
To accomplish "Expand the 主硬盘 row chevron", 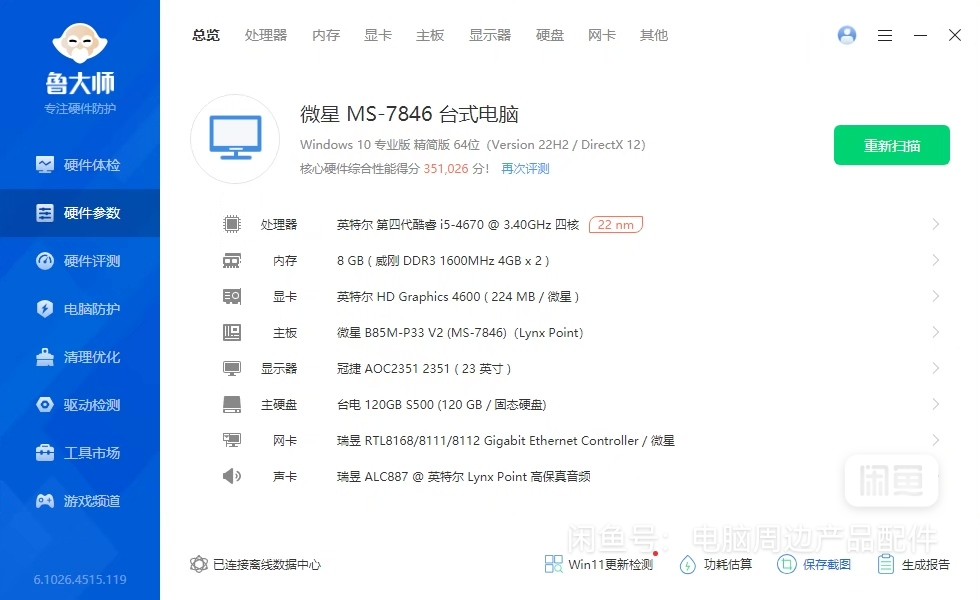I will pos(936,404).
